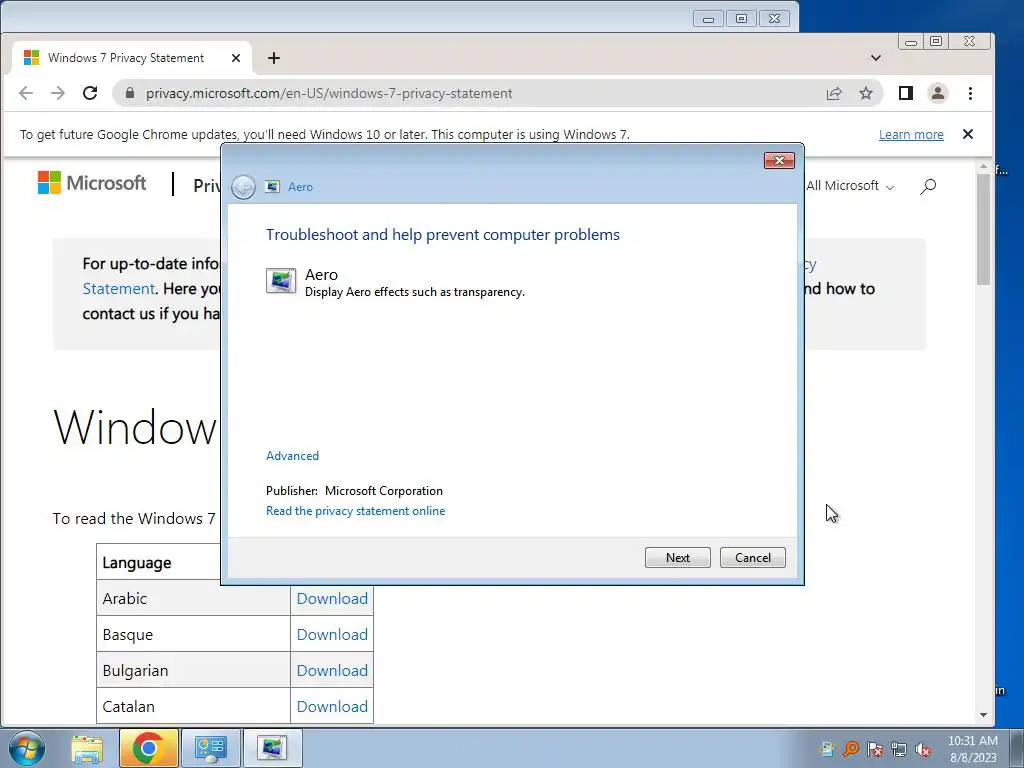Go back in the Aero troubleshooter

[244, 187]
